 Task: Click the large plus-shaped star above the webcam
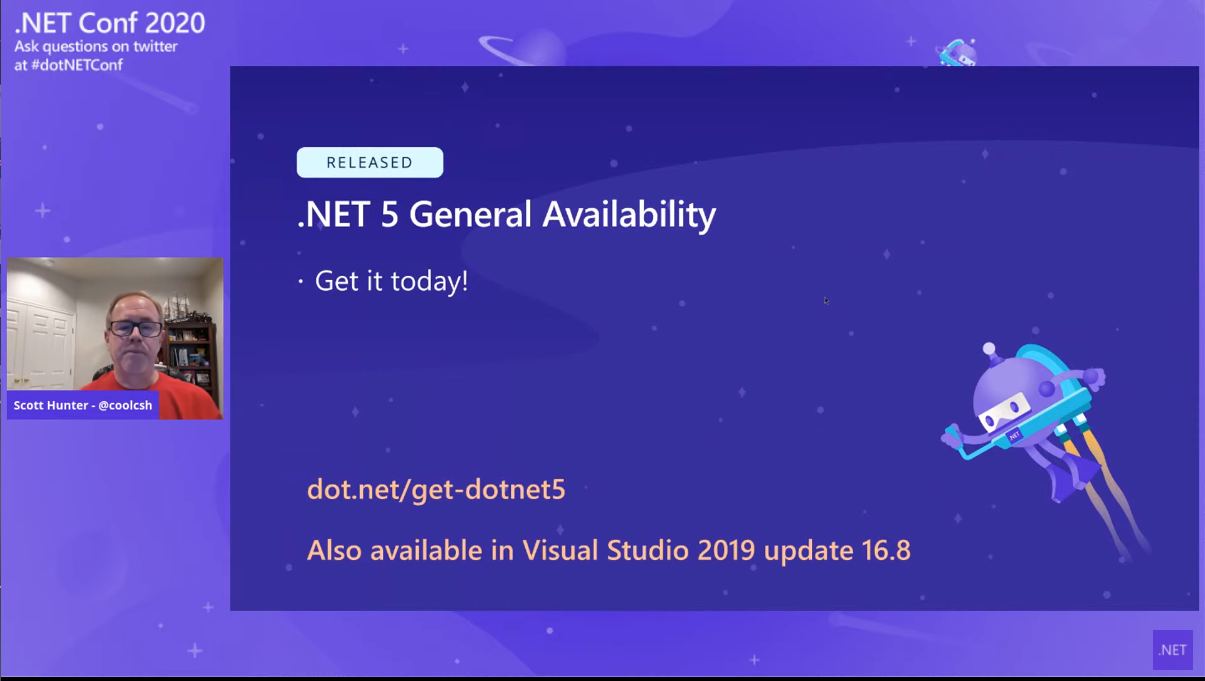click(x=42, y=210)
